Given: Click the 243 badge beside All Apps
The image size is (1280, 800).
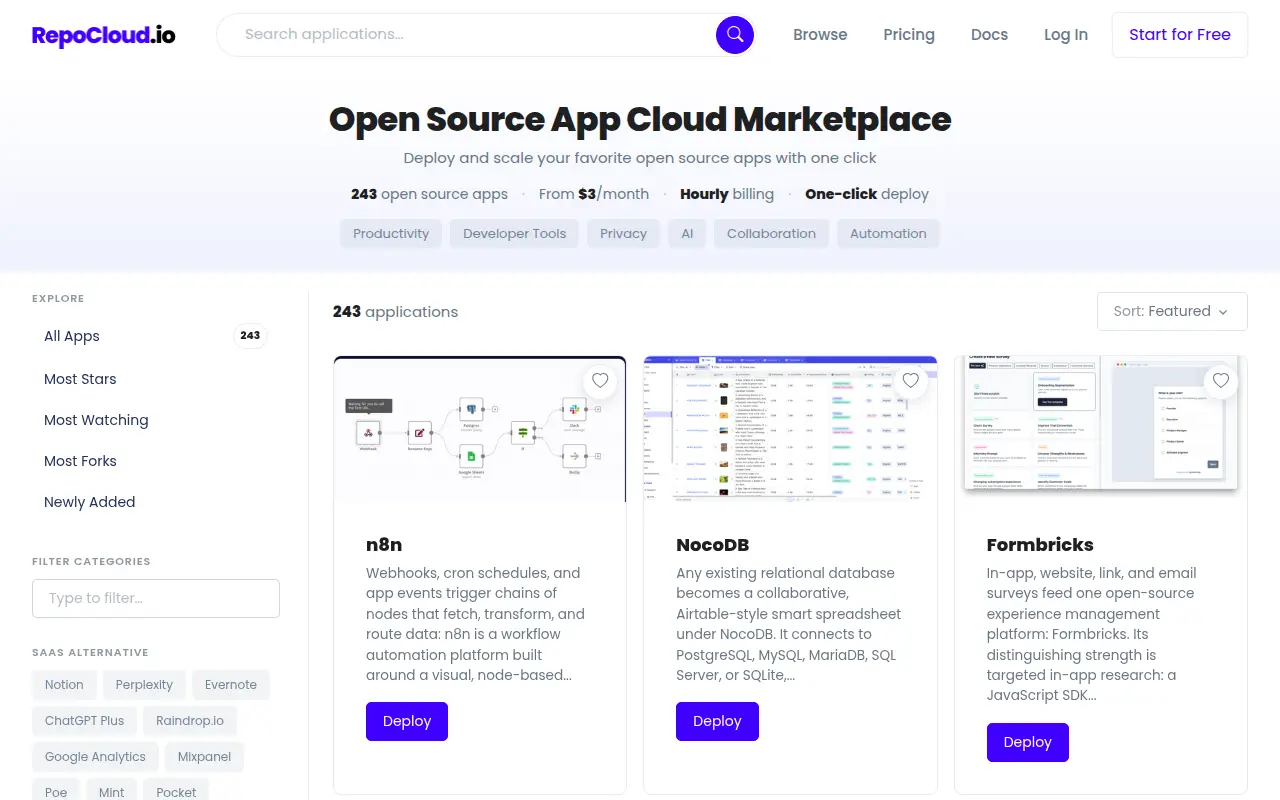Looking at the screenshot, I should tap(250, 336).
